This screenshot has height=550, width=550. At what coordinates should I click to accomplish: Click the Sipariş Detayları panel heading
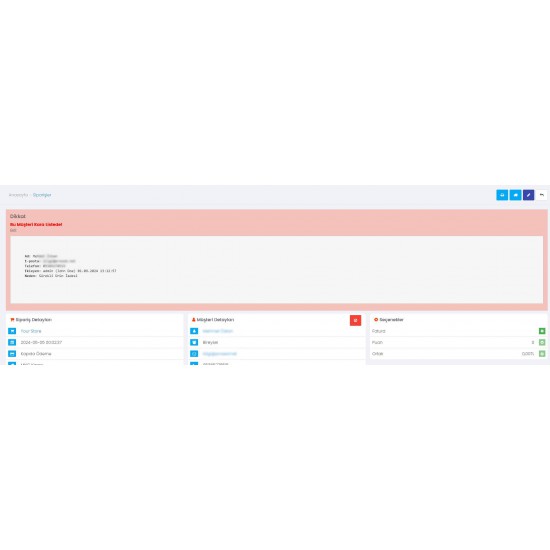coord(34,320)
